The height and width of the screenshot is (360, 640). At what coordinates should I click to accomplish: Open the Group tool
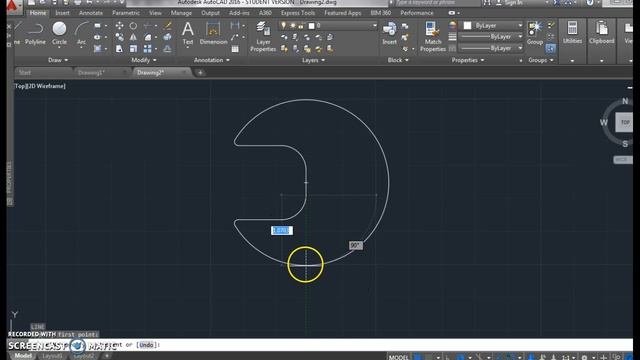(x=535, y=33)
